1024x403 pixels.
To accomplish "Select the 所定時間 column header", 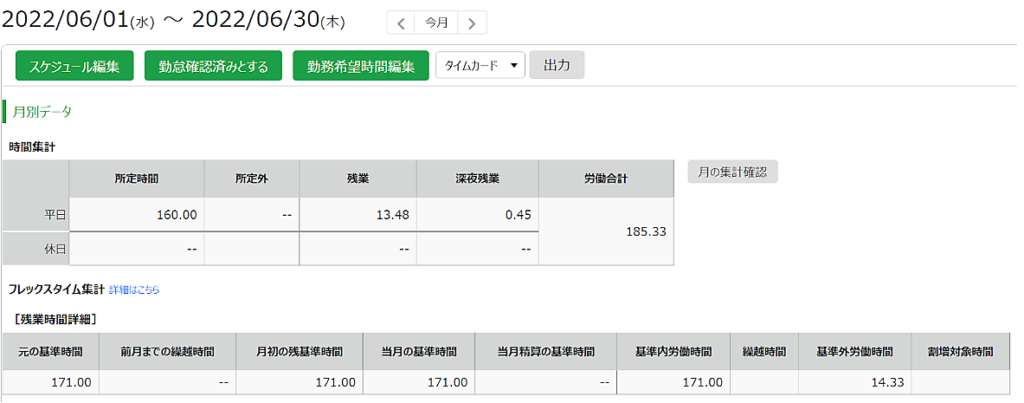I will pos(136,178).
